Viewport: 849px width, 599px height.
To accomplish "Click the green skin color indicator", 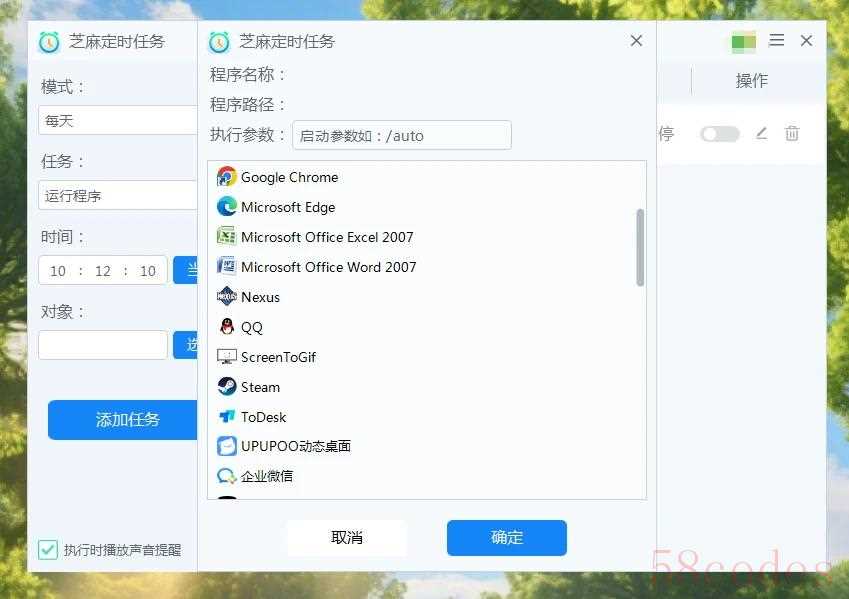I will 743,42.
